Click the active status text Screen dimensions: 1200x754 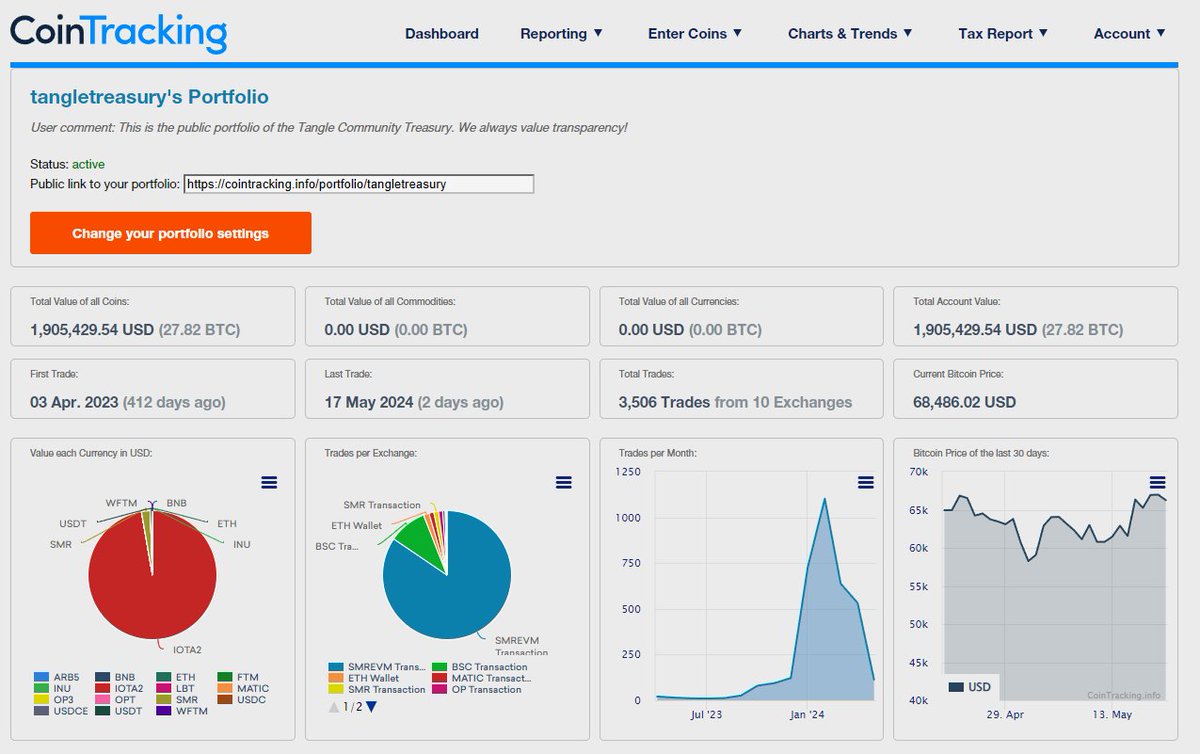88,164
